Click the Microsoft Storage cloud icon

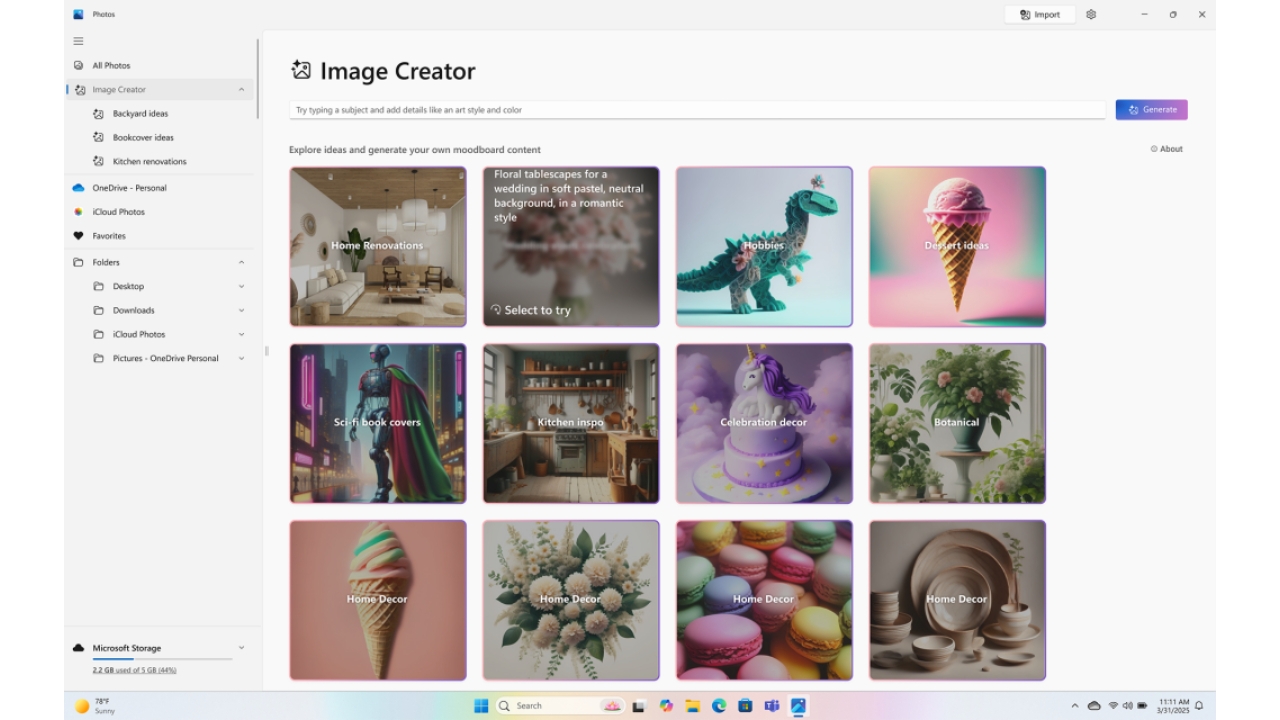click(79, 648)
